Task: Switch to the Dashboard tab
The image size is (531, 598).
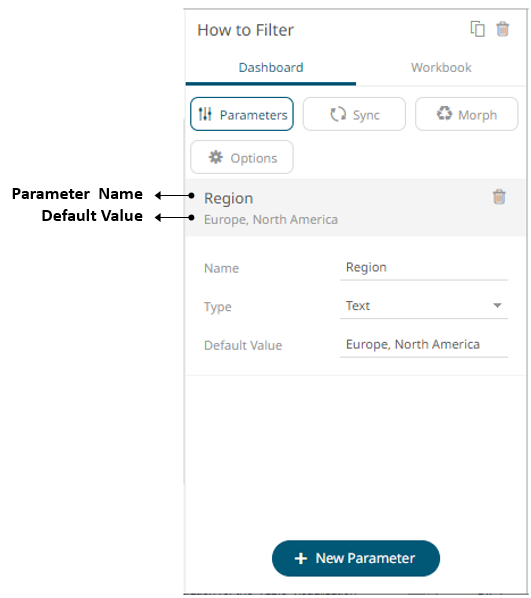Action: pyautogui.click(x=271, y=68)
